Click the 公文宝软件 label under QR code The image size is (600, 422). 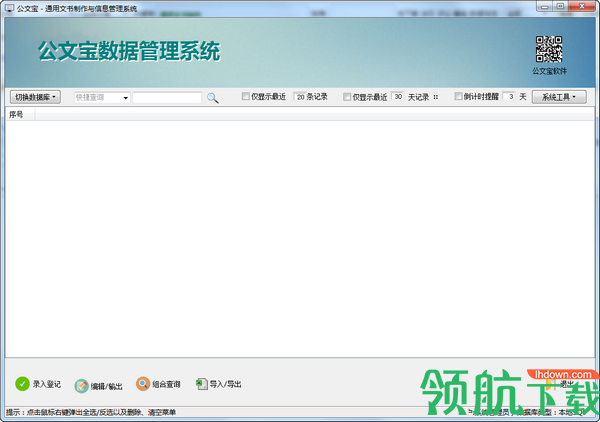549,71
